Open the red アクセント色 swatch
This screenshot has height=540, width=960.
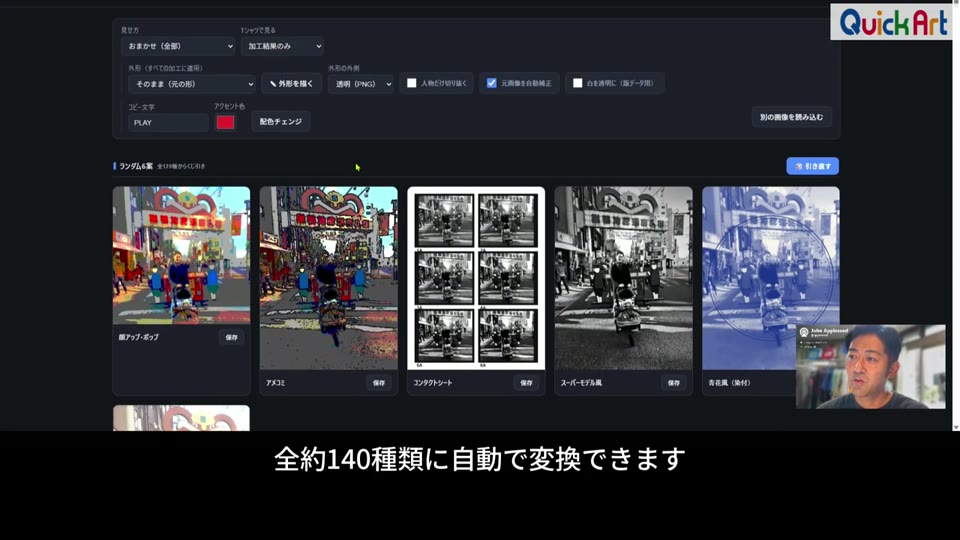click(x=225, y=122)
